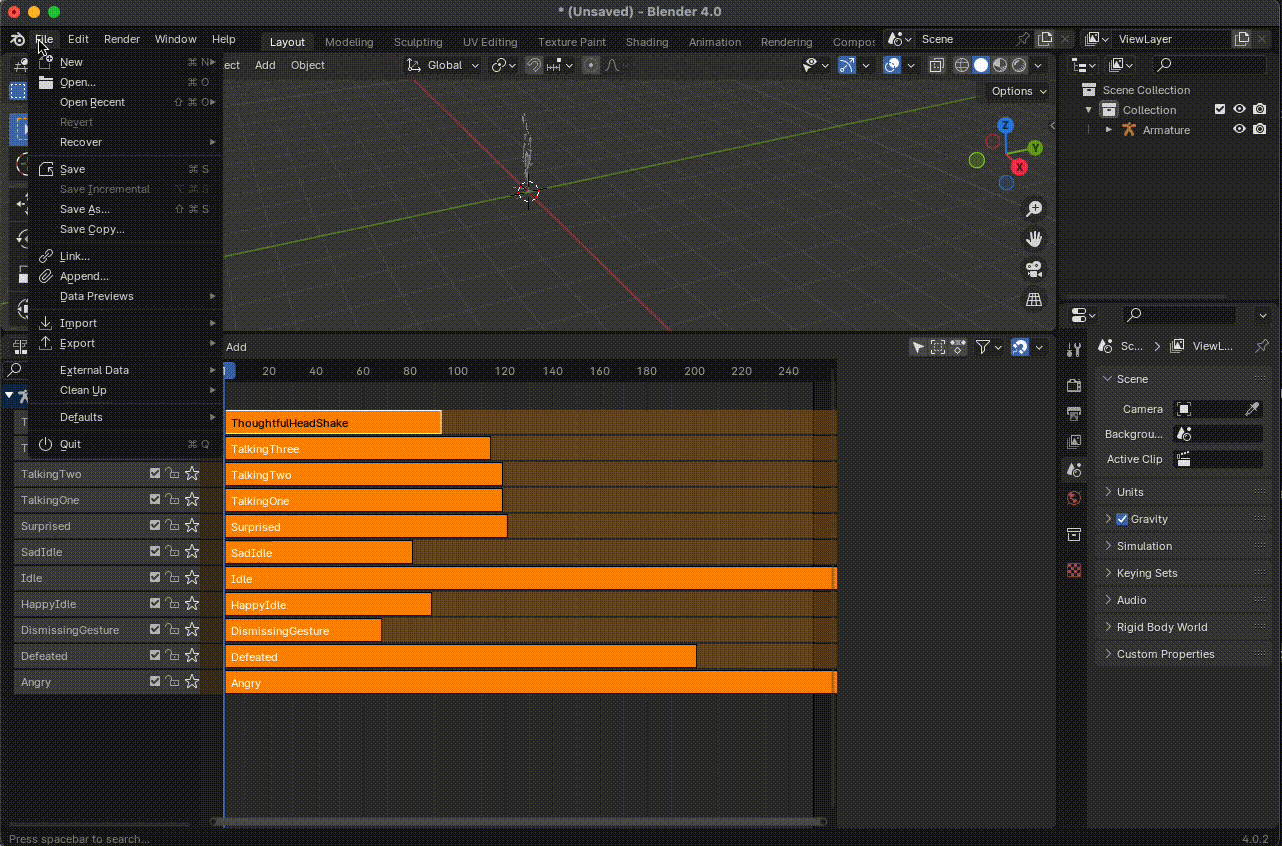Open Texture properties checkerboard icon
1282x846 pixels.
pos(1074,570)
